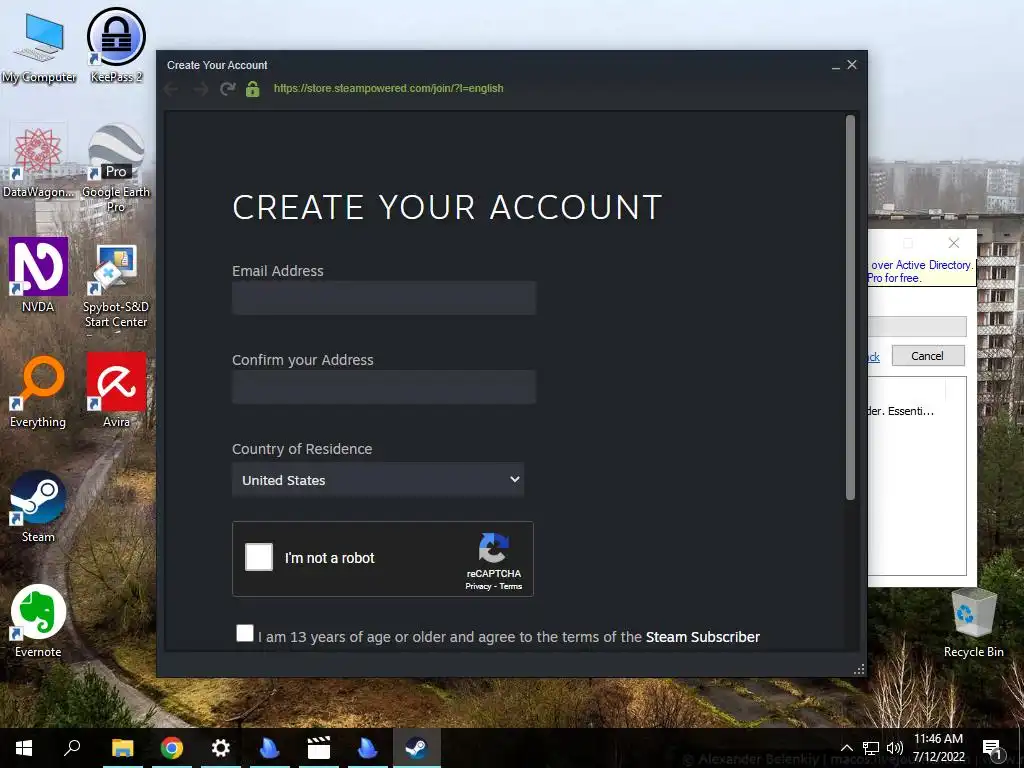
Task: Click the page vertical scrollbar thumb
Action: (x=850, y=307)
